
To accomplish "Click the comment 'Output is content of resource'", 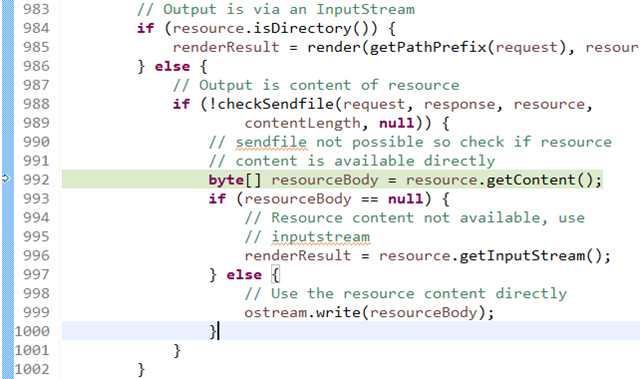I will (316, 85).
